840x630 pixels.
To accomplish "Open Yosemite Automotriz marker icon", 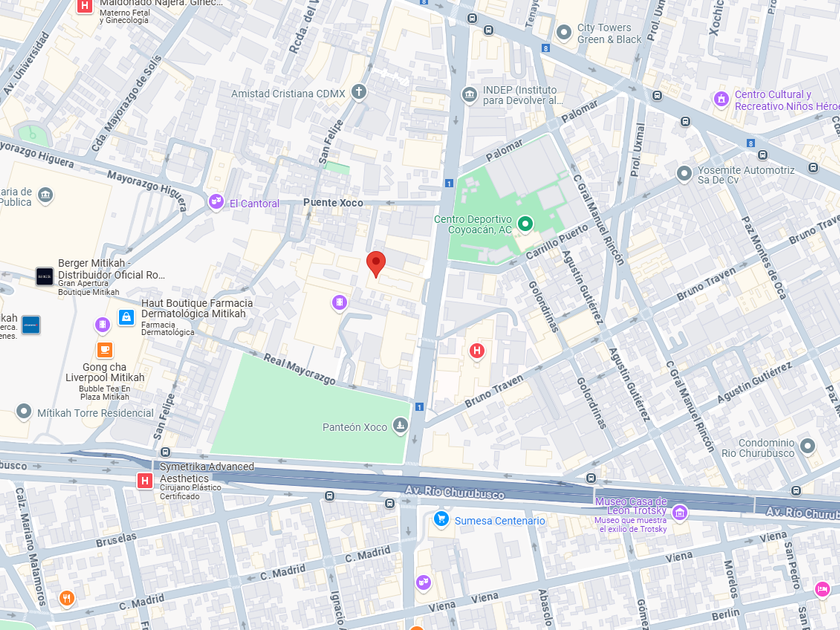I will [x=684, y=174].
